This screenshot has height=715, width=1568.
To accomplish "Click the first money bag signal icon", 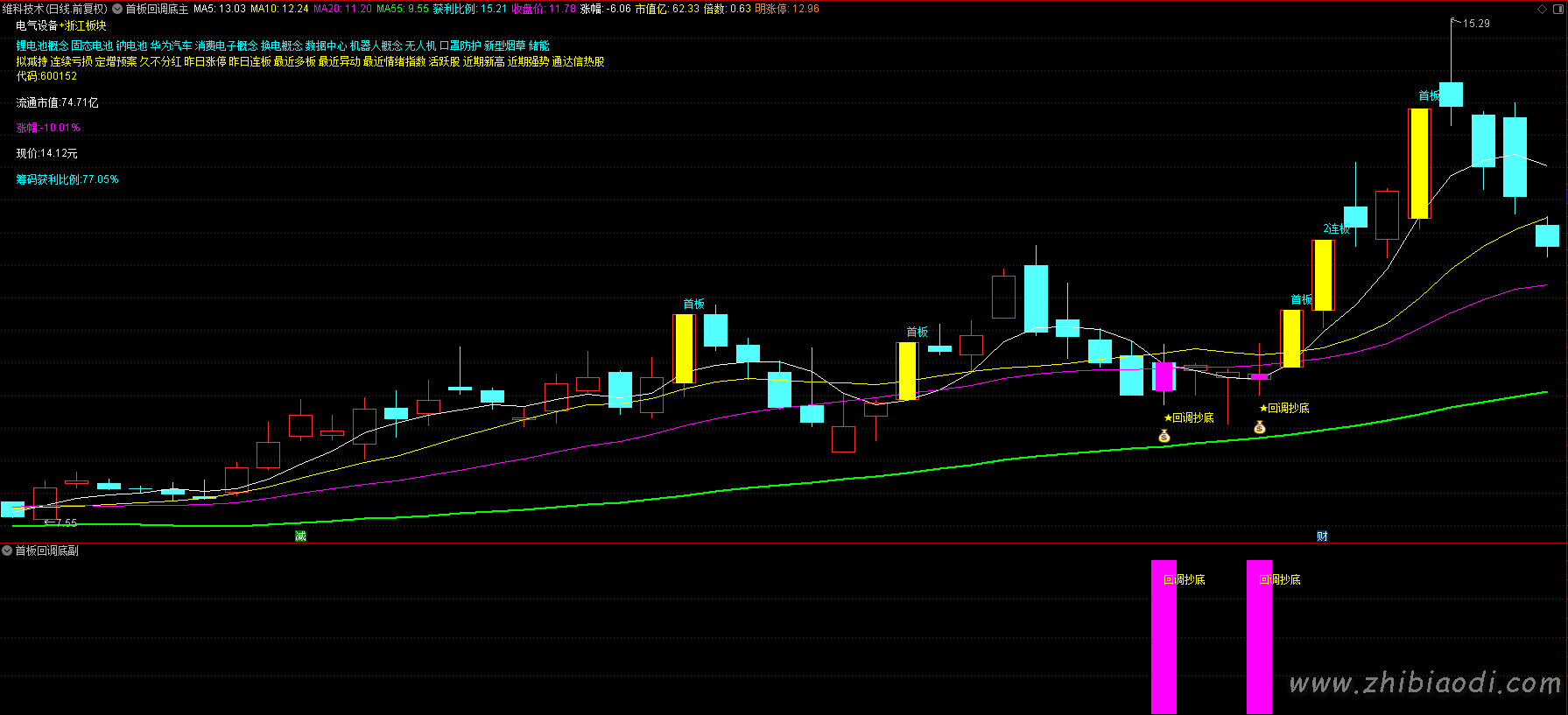I will point(1164,436).
